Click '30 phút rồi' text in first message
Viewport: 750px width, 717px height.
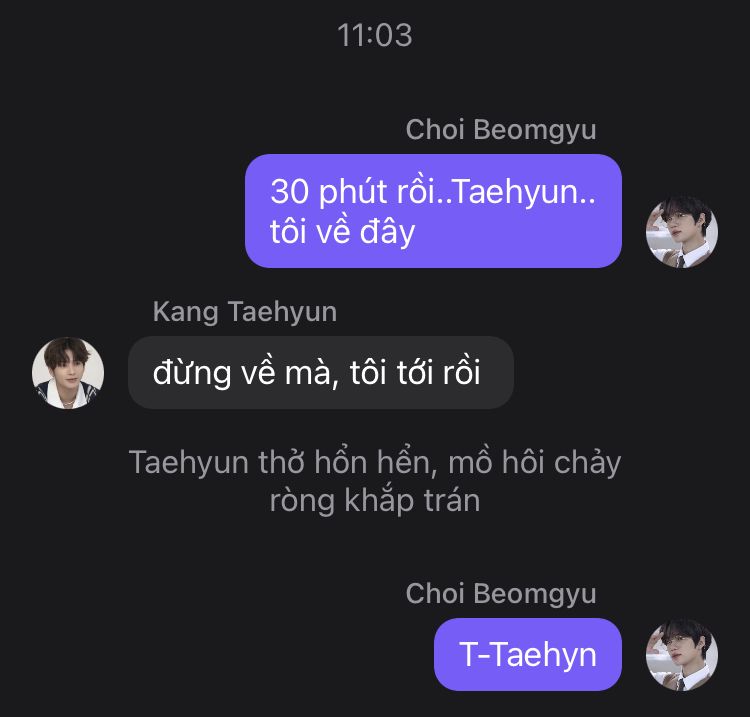pyautogui.click(x=356, y=190)
